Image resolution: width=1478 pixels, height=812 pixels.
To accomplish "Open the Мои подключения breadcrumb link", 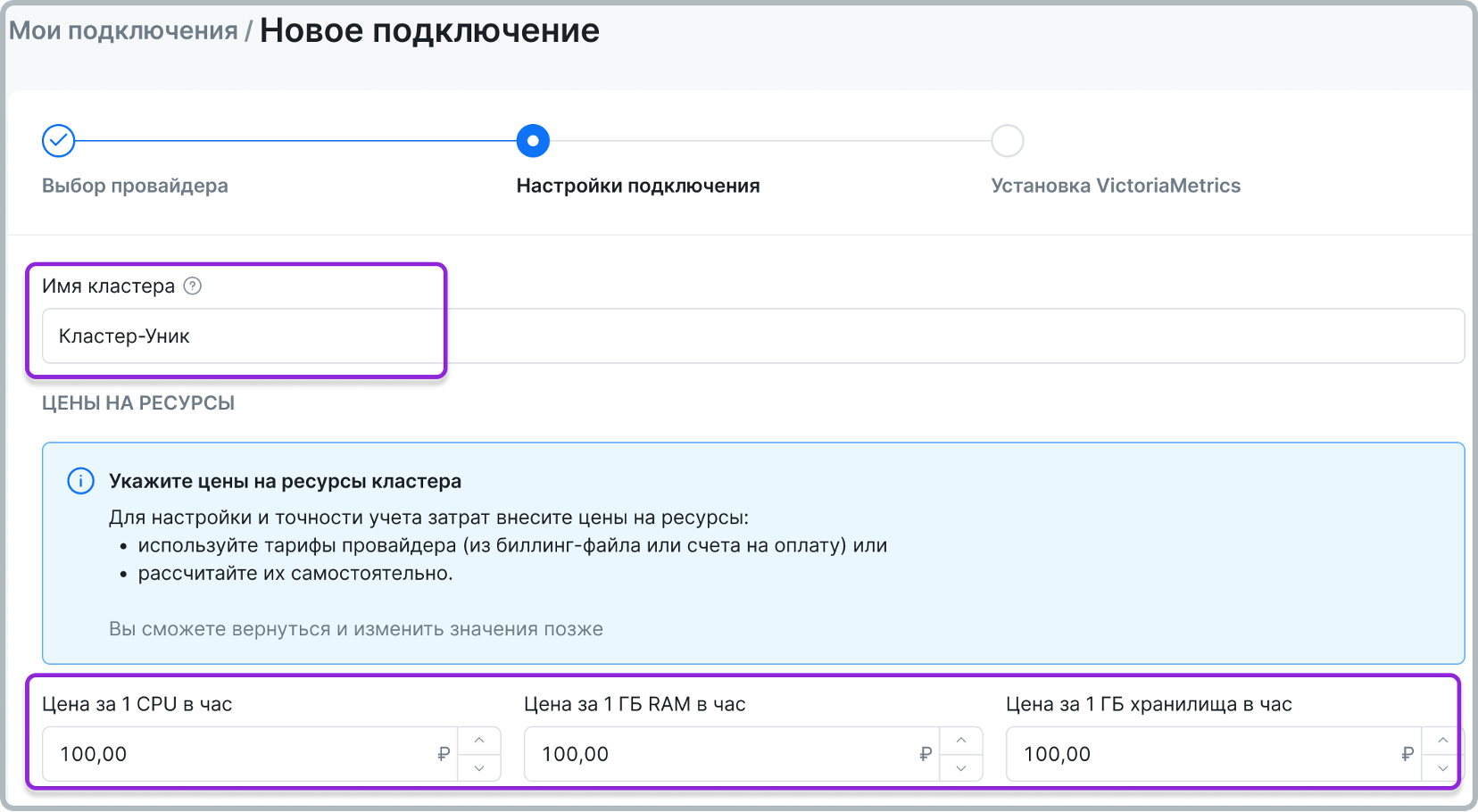I will (x=123, y=31).
